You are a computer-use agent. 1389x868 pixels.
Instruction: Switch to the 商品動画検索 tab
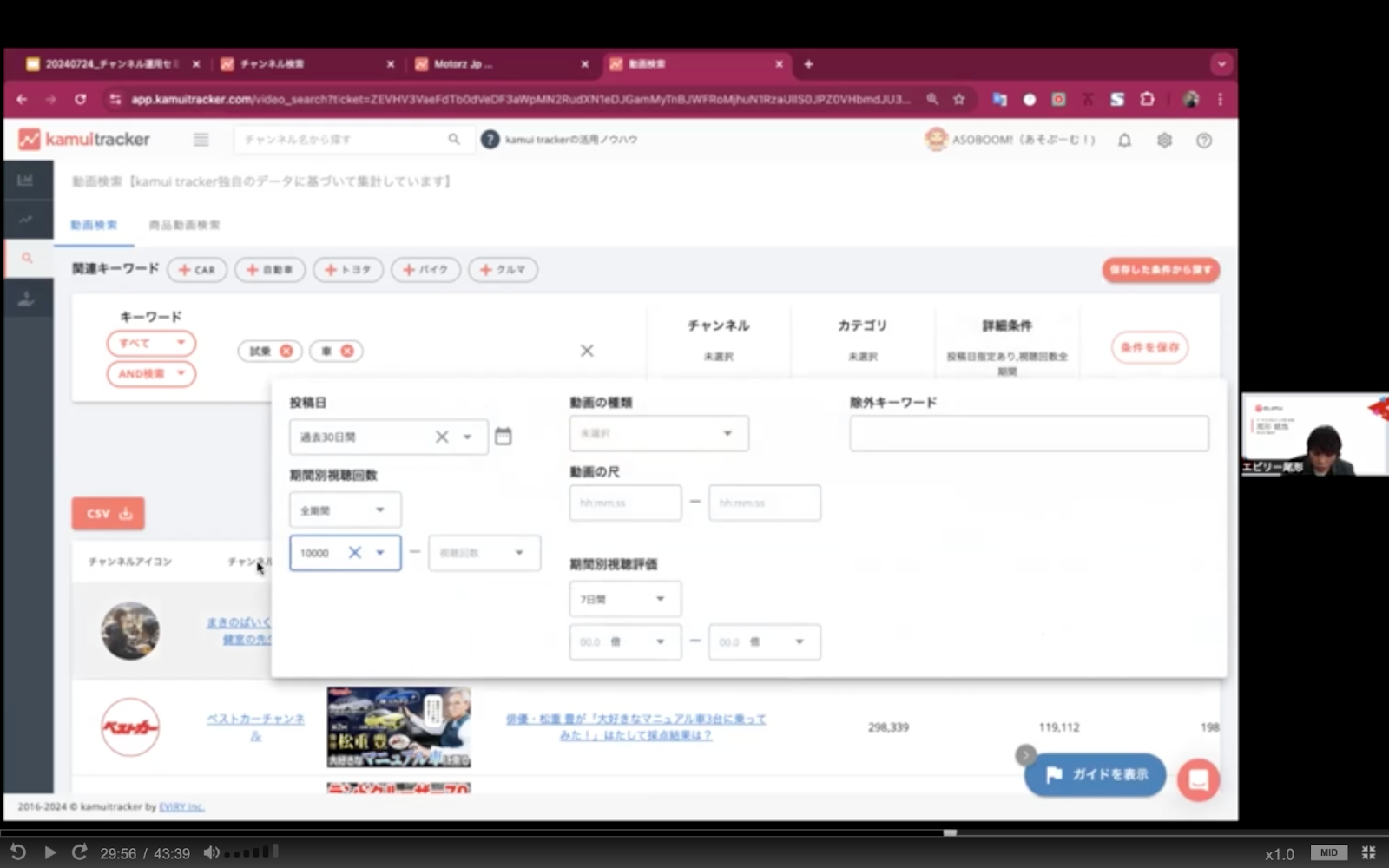(184, 225)
